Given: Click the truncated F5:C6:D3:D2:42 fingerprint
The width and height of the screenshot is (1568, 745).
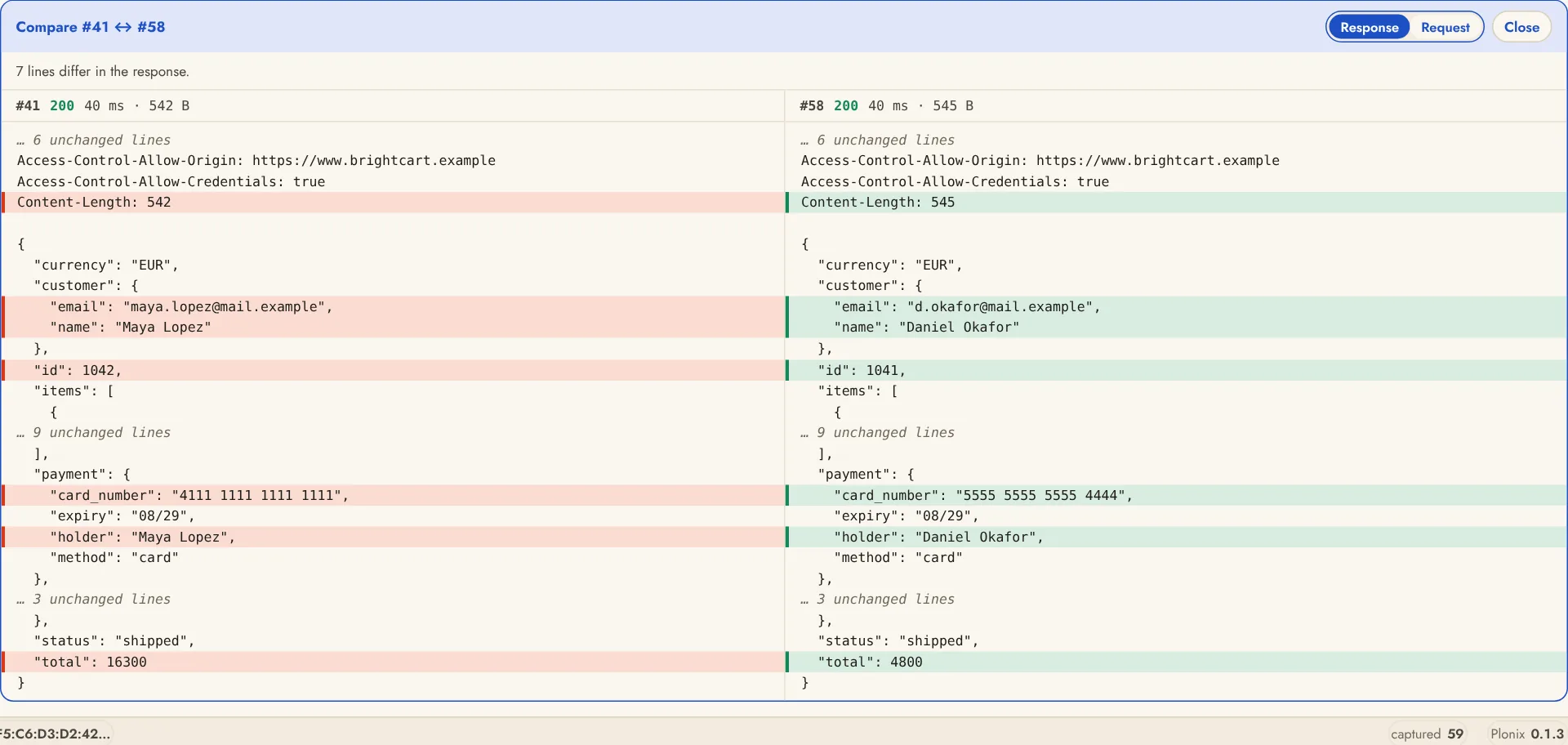Looking at the screenshot, I should coord(55,734).
